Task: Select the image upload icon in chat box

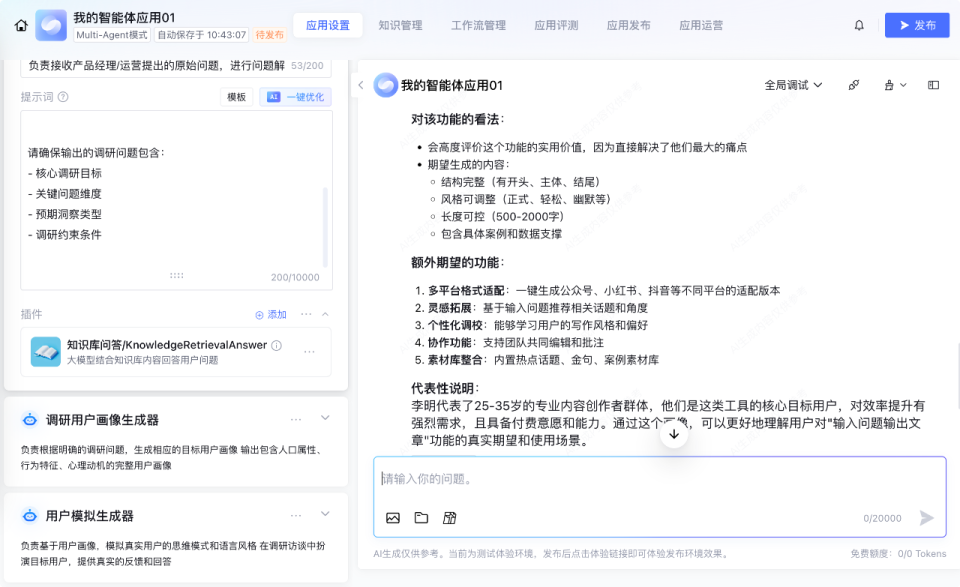Action: pos(393,518)
